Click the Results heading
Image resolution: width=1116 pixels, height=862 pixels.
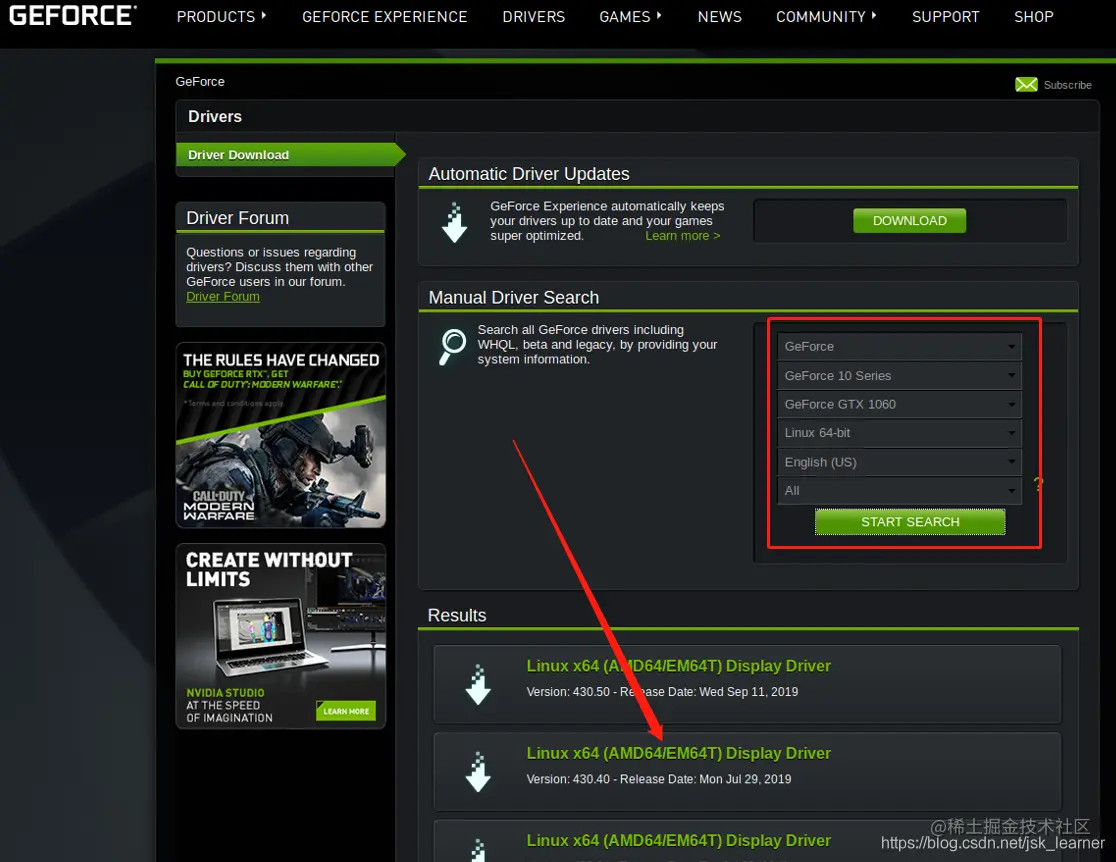[456, 616]
